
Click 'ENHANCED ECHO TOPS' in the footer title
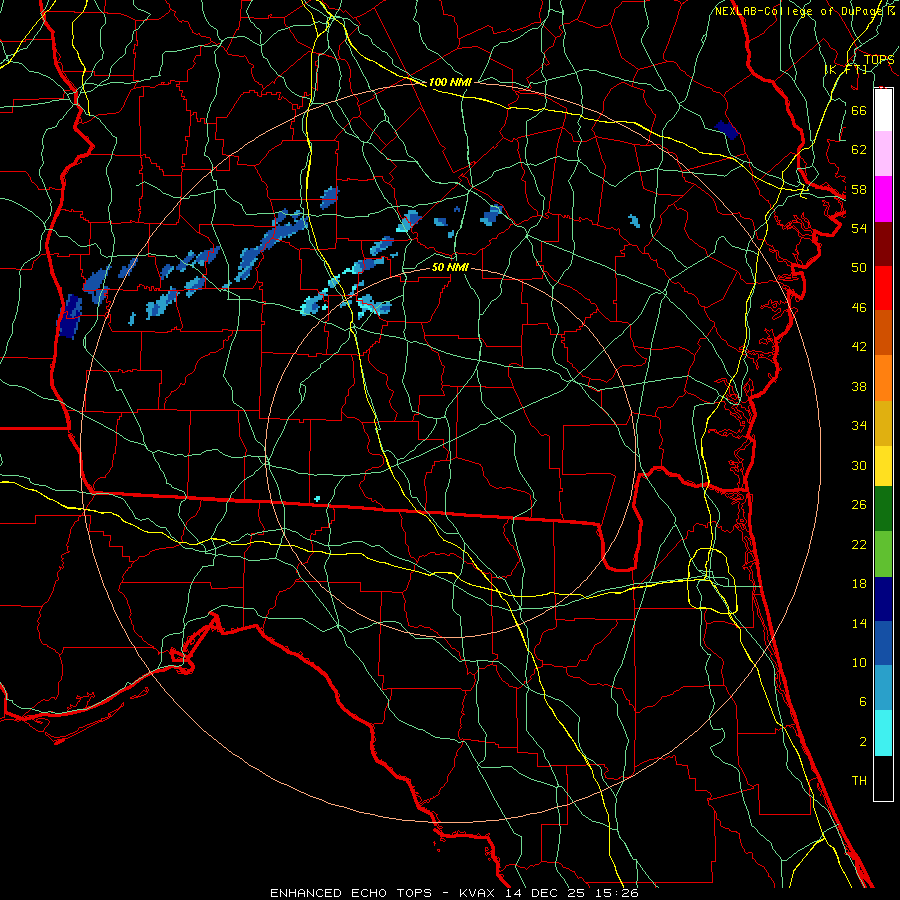pos(351,893)
